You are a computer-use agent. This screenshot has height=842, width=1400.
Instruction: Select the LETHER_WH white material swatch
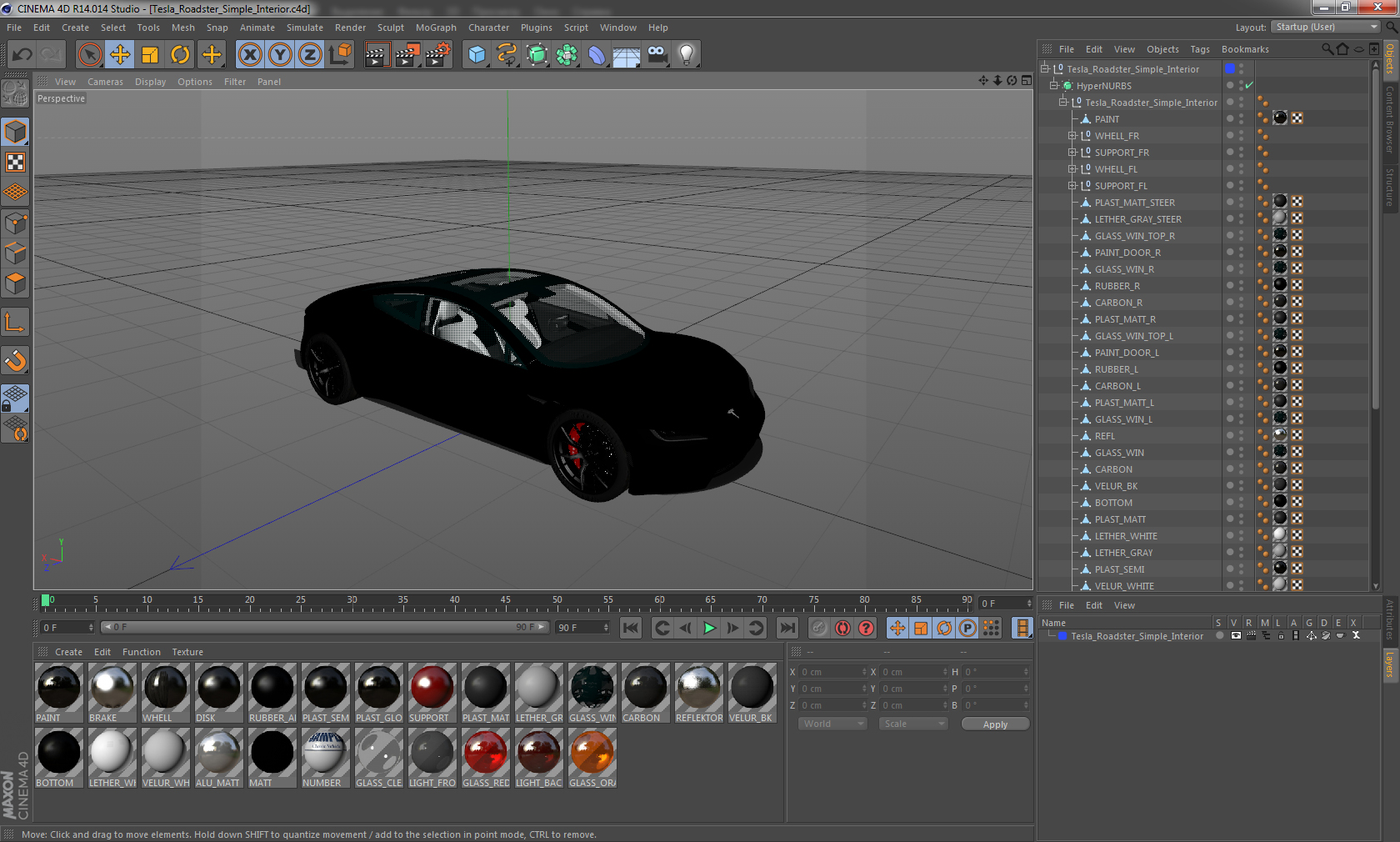click(x=112, y=753)
